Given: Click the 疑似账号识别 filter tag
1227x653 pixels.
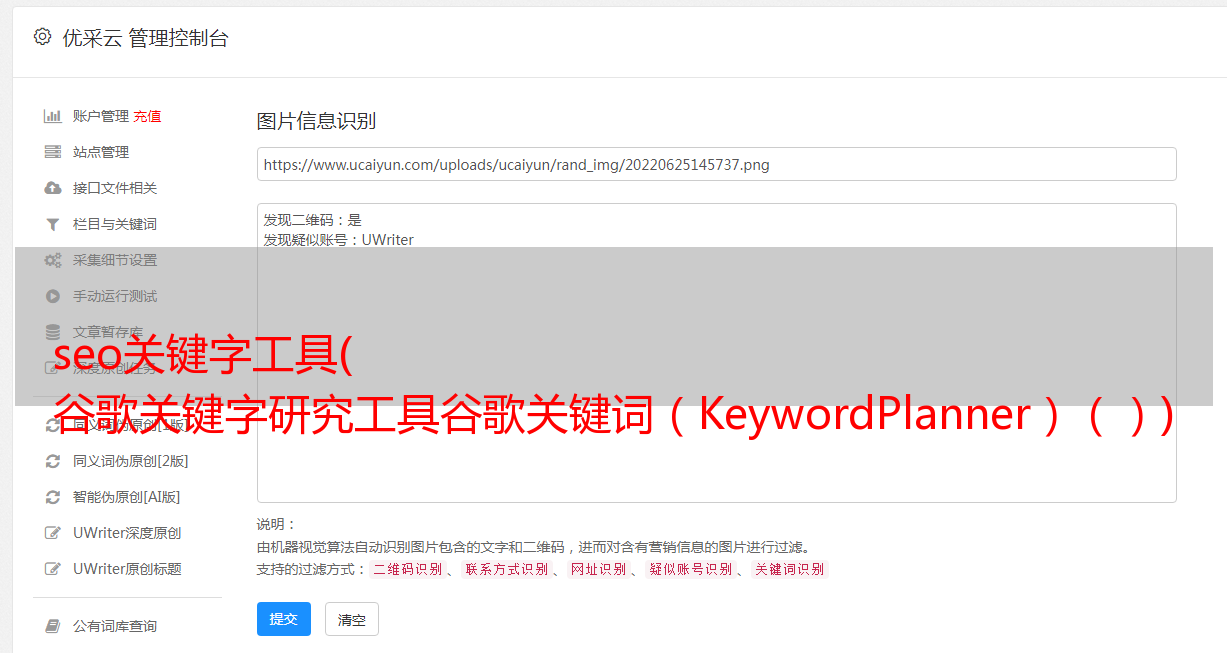Looking at the screenshot, I should (691, 569).
